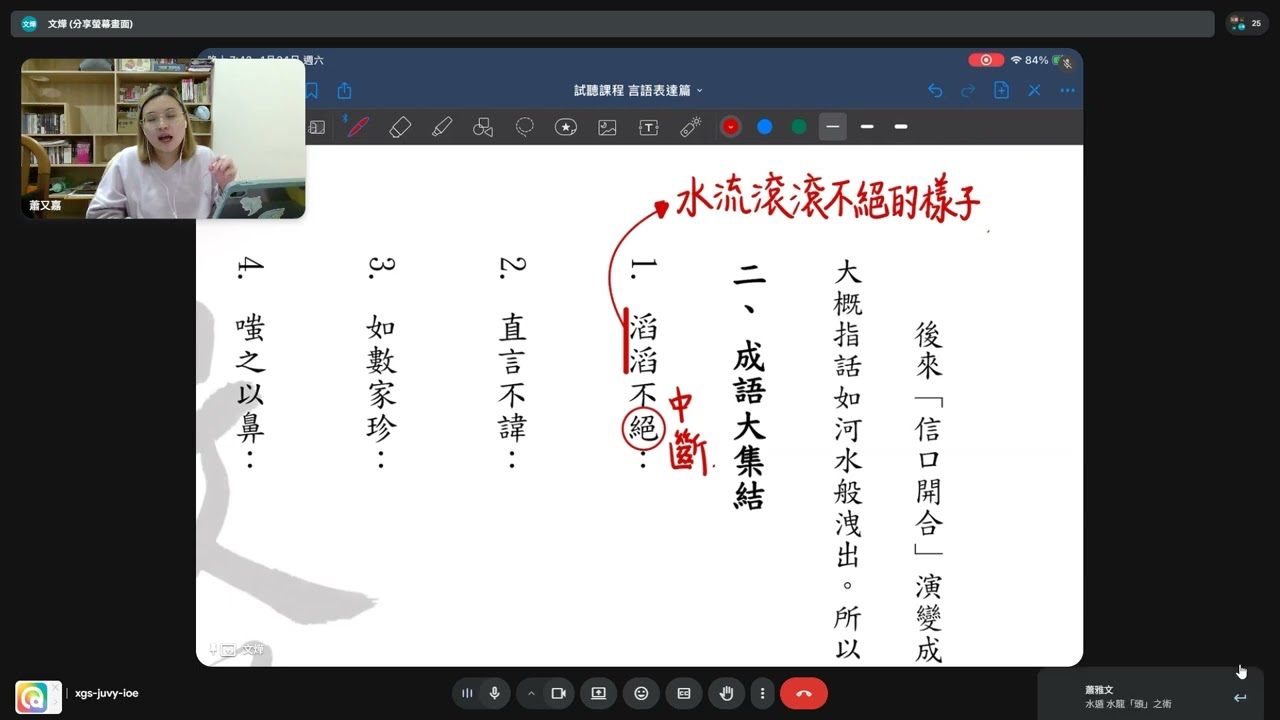Choose the red pen color swatch
Viewport: 1280px width, 720px height.
click(x=731, y=127)
